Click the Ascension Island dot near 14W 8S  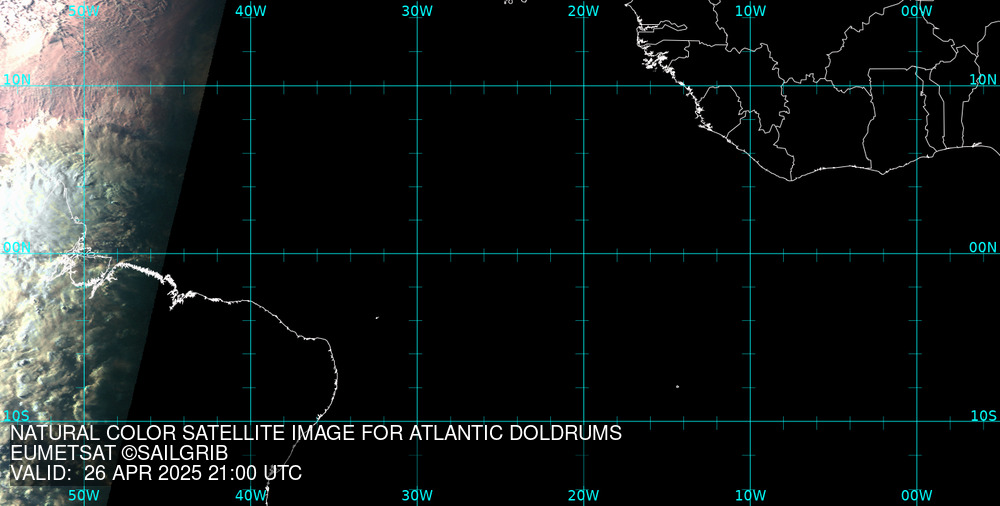tap(677, 386)
